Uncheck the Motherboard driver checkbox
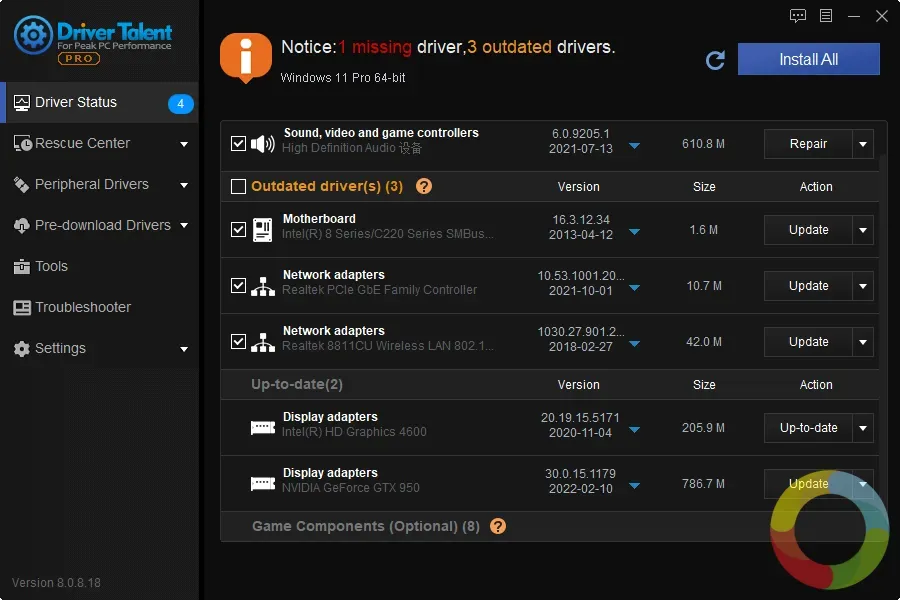 click(238, 230)
